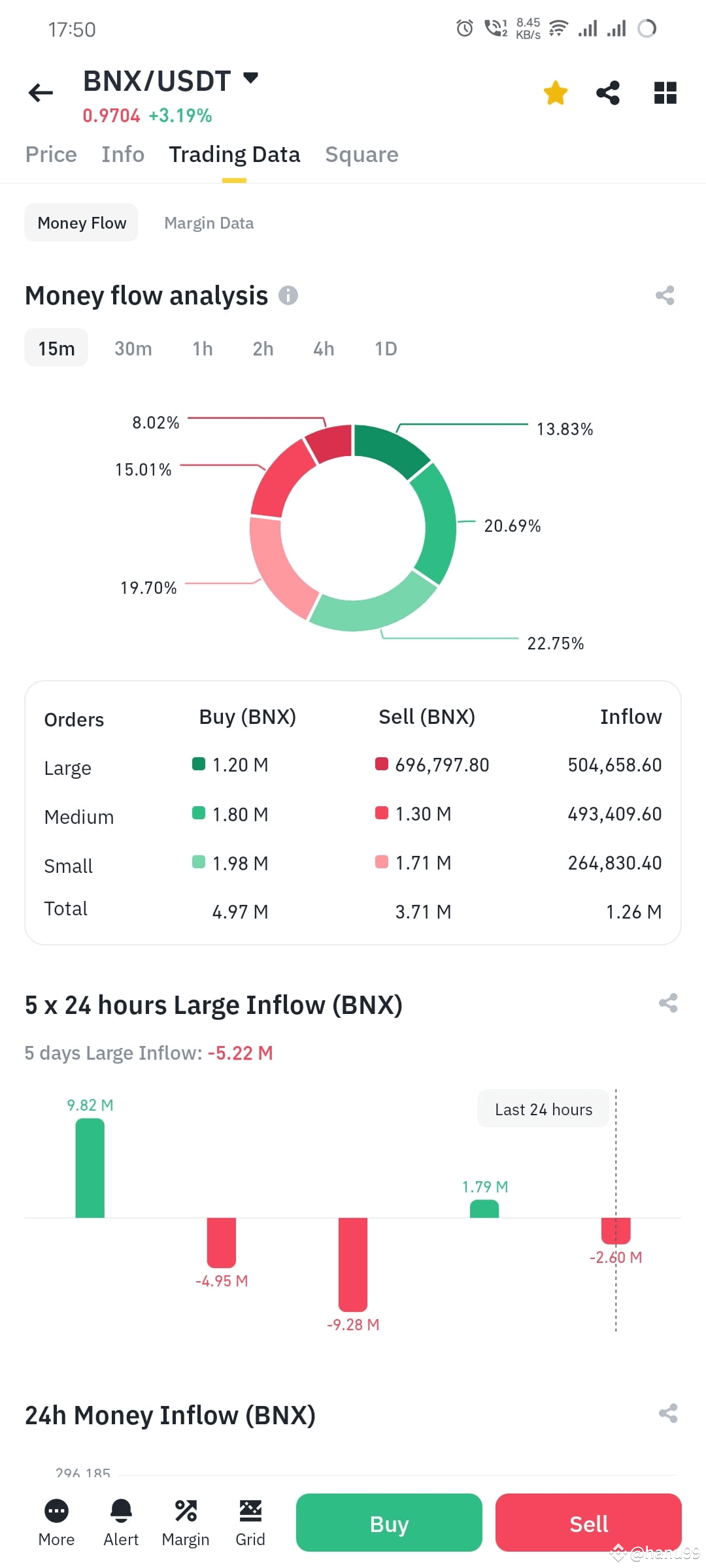Select the Money Flow sub-tab

click(82, 223)
